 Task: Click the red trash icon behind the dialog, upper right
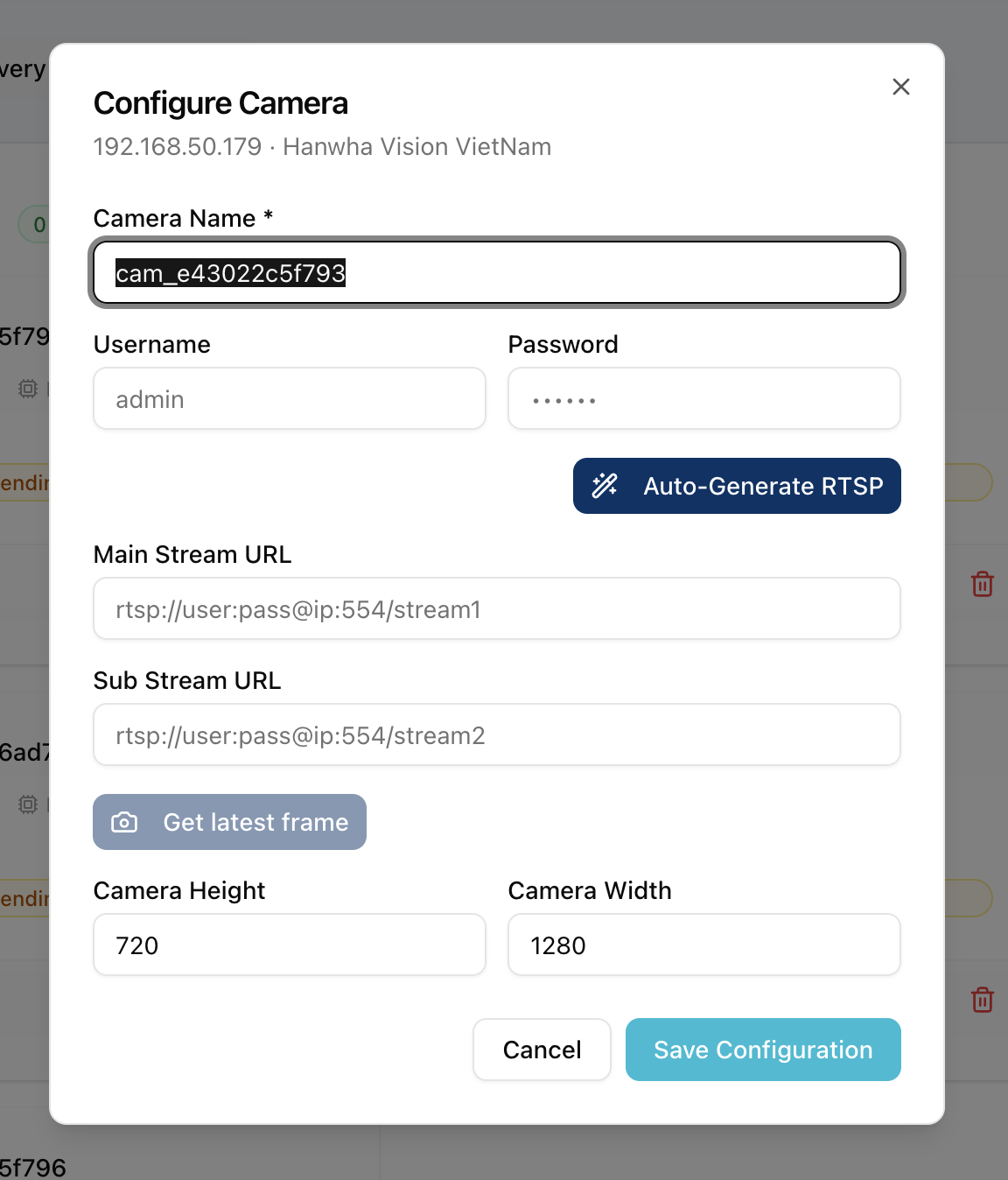[x=982, y=584]
